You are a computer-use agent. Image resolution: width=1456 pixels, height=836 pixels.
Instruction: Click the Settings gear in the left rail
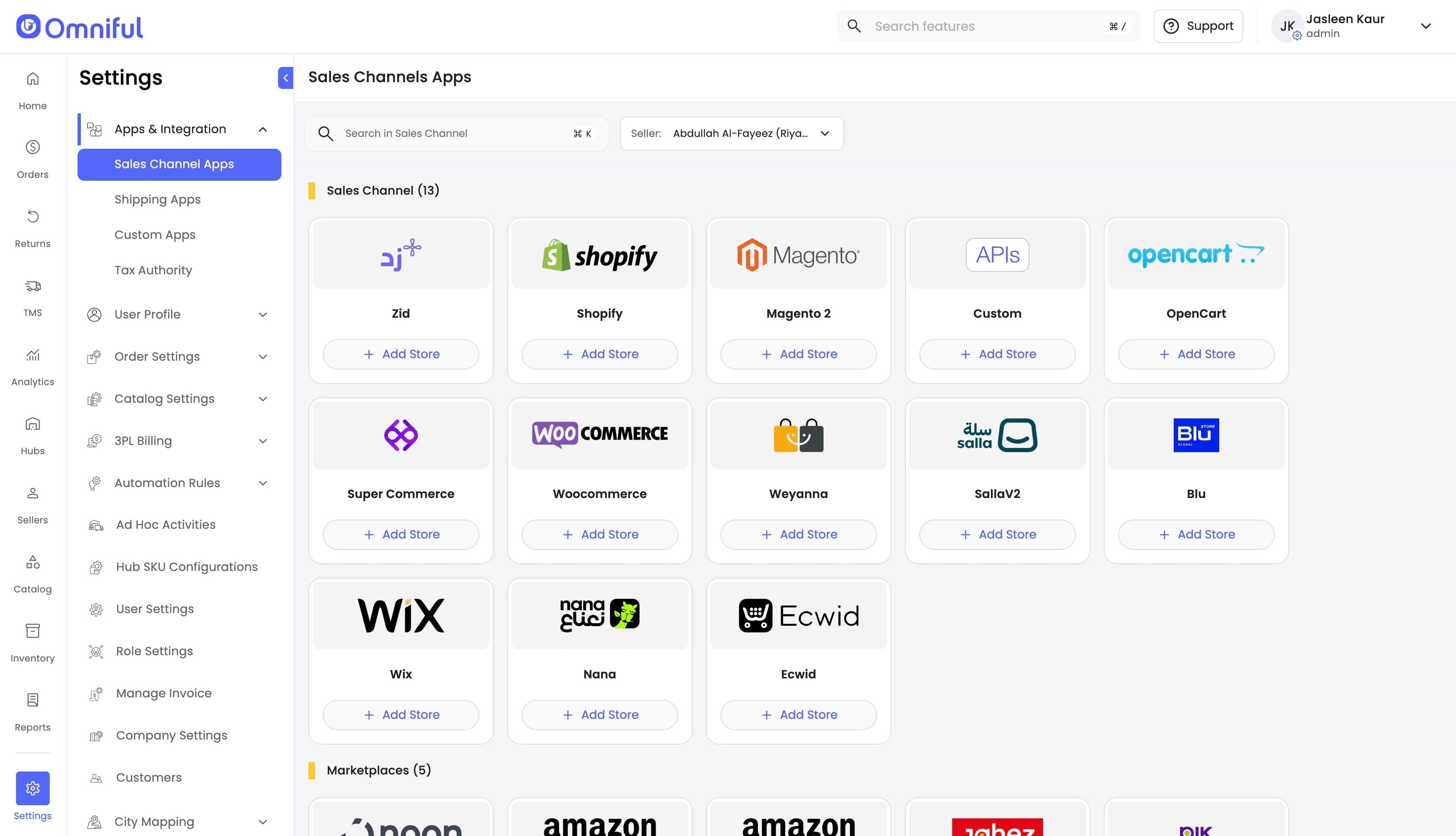coord(33,788)
